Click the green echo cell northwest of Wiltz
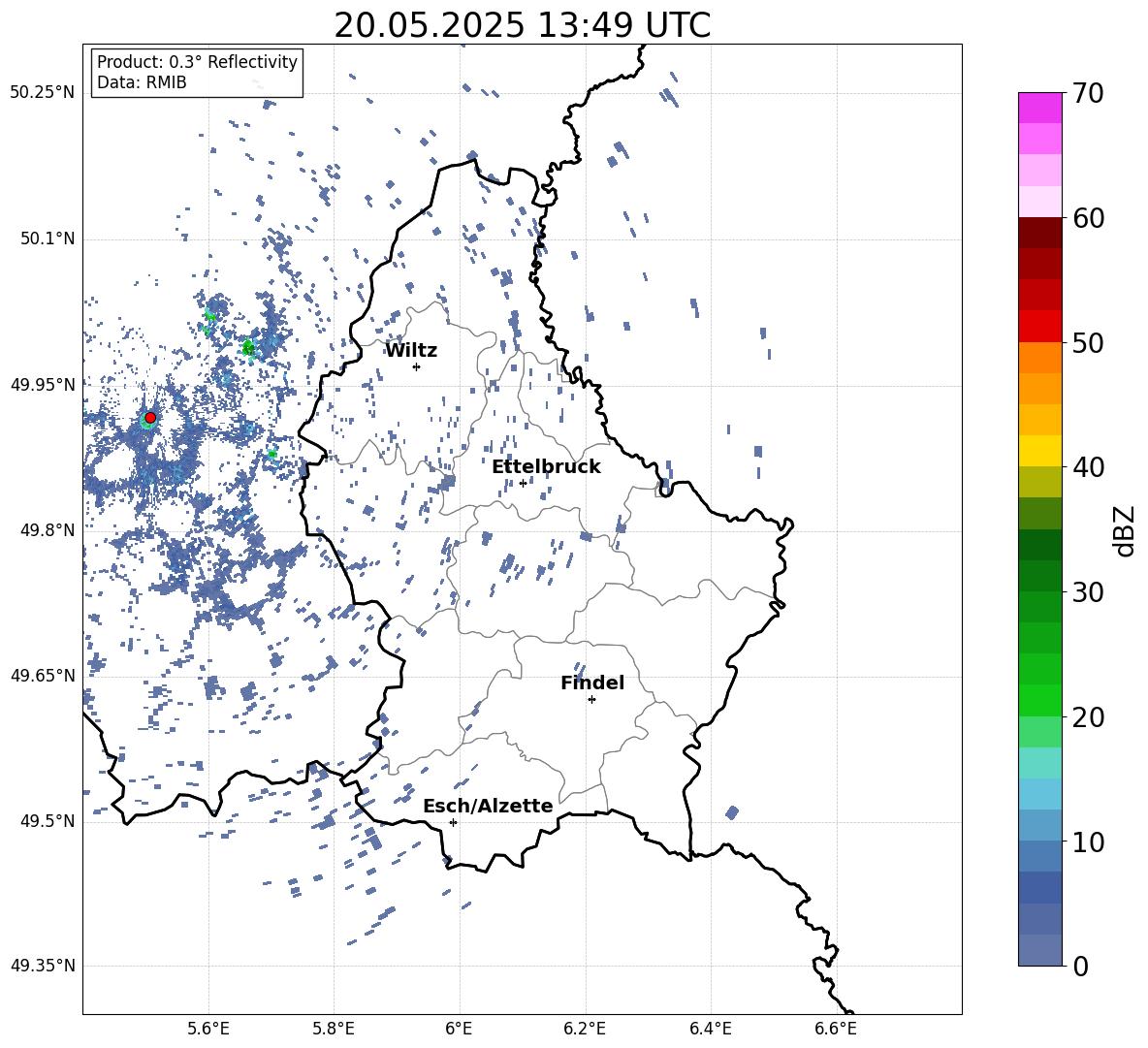 click(x=248, y=348)
